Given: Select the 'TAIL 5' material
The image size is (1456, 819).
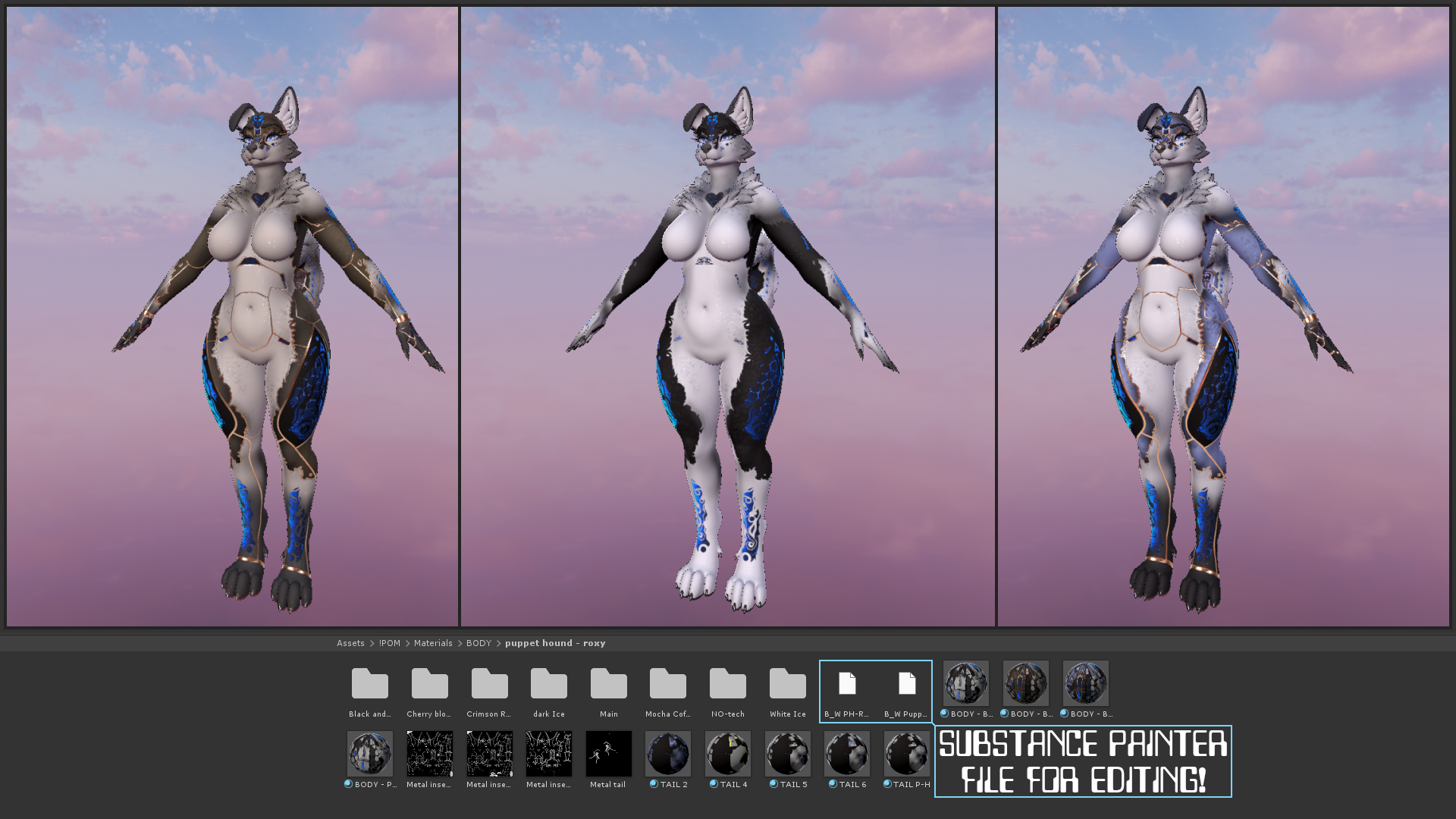Looking at the screenshot, I should point(788,754).
